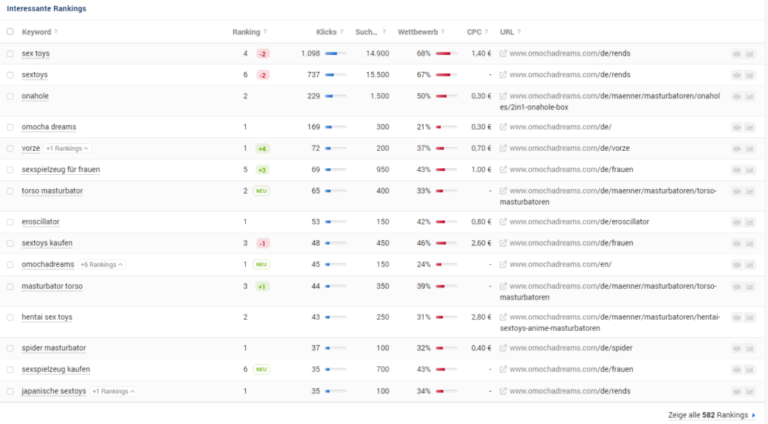Click help icon next to Keyword header

56,32
